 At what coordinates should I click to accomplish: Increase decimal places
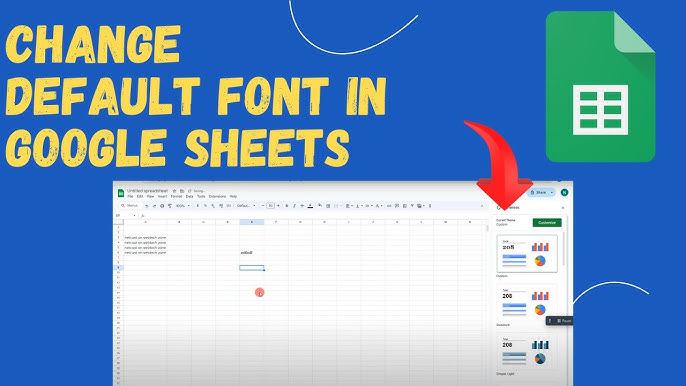tap(221, 206)
